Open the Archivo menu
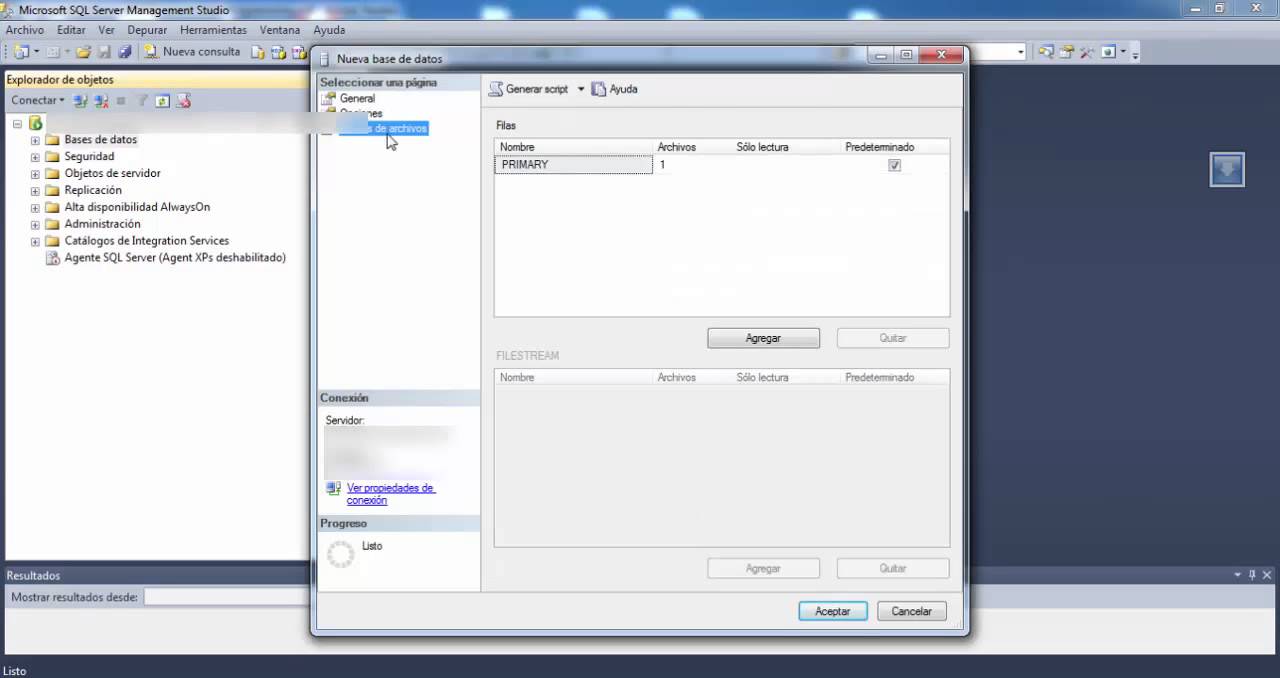Image resolution: width=1280 pixels, height=678 pixels. point(25,30)
